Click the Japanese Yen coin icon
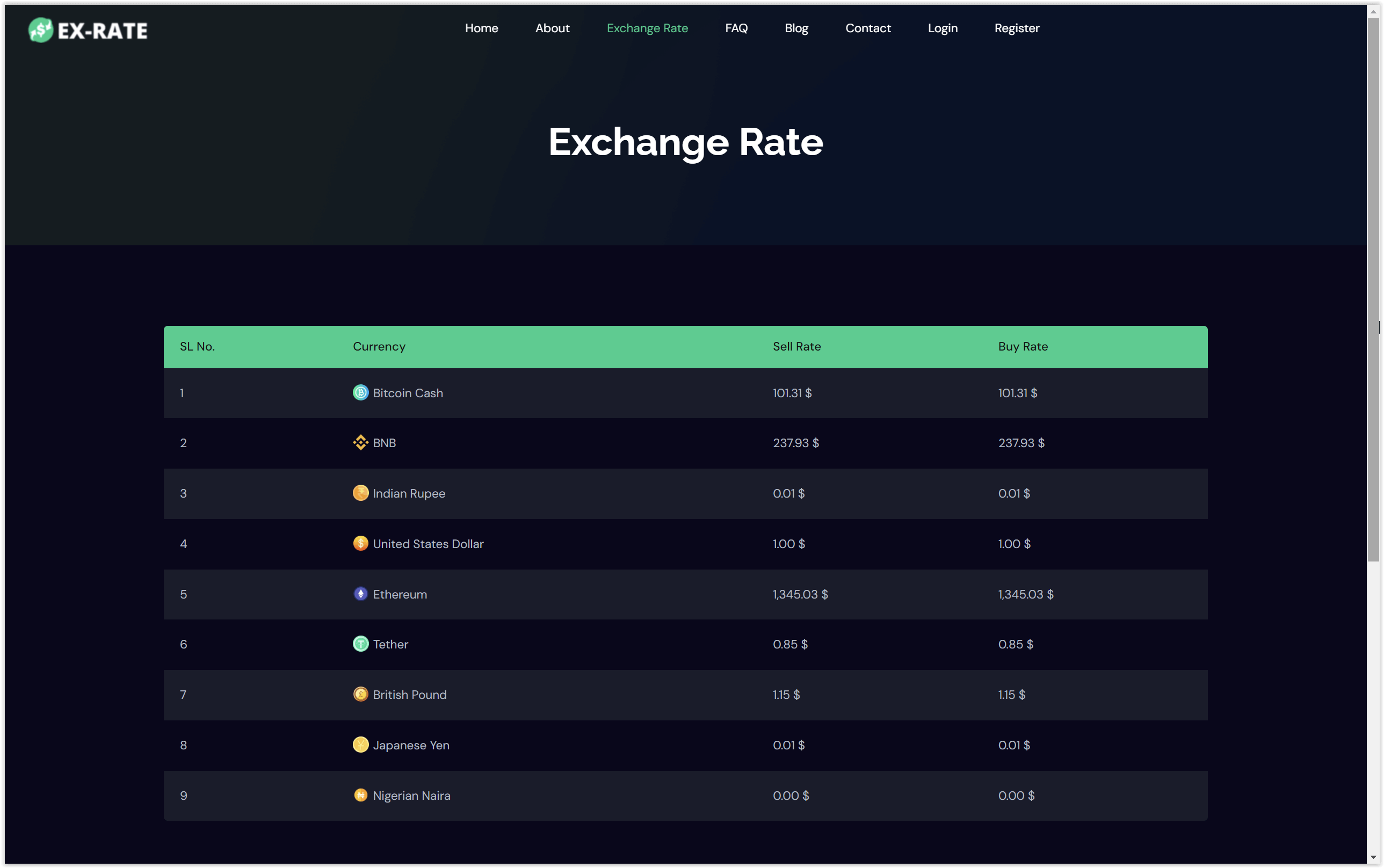The height and width of the screenshot is (868, 1384). pyautogui.click(x=360, y=745)
